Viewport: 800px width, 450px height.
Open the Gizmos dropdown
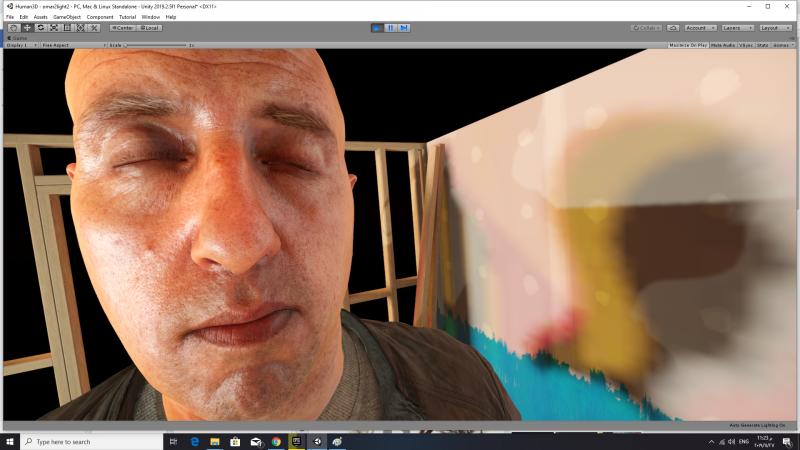(x=782, y=45)
